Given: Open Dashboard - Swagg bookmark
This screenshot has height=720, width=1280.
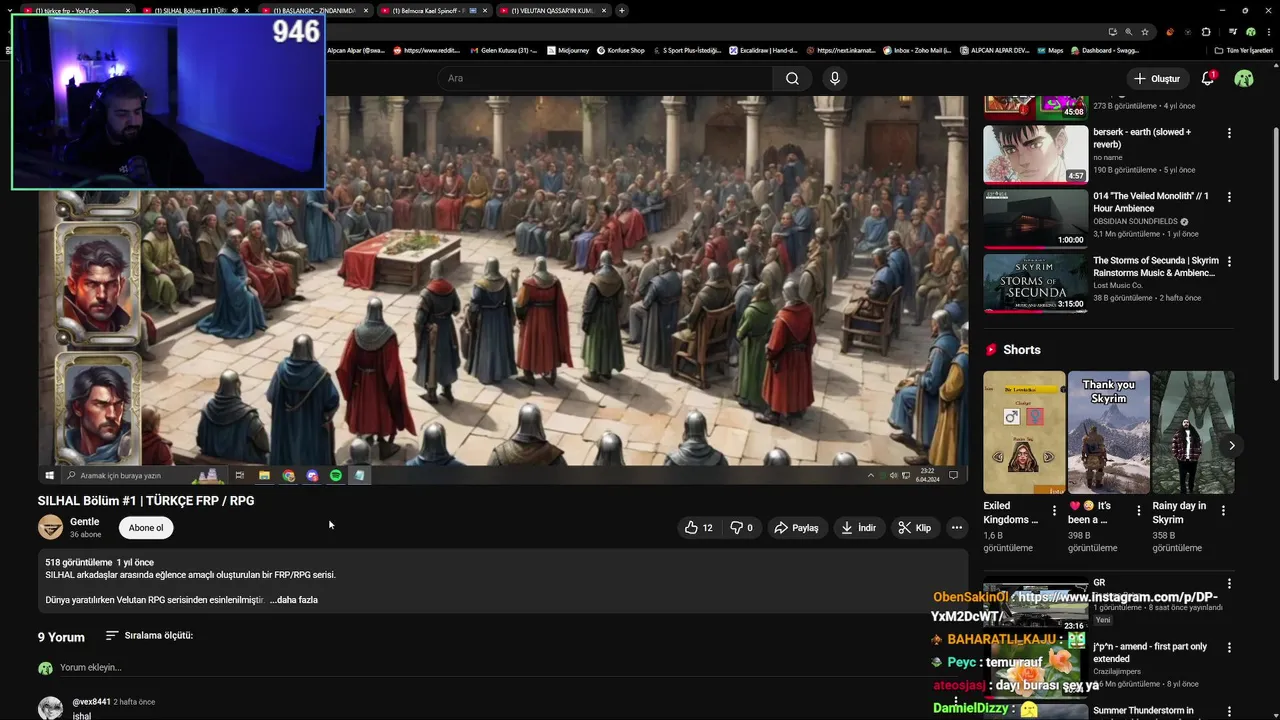Looking at the screenshot, I should click(x=1105, y=50).
